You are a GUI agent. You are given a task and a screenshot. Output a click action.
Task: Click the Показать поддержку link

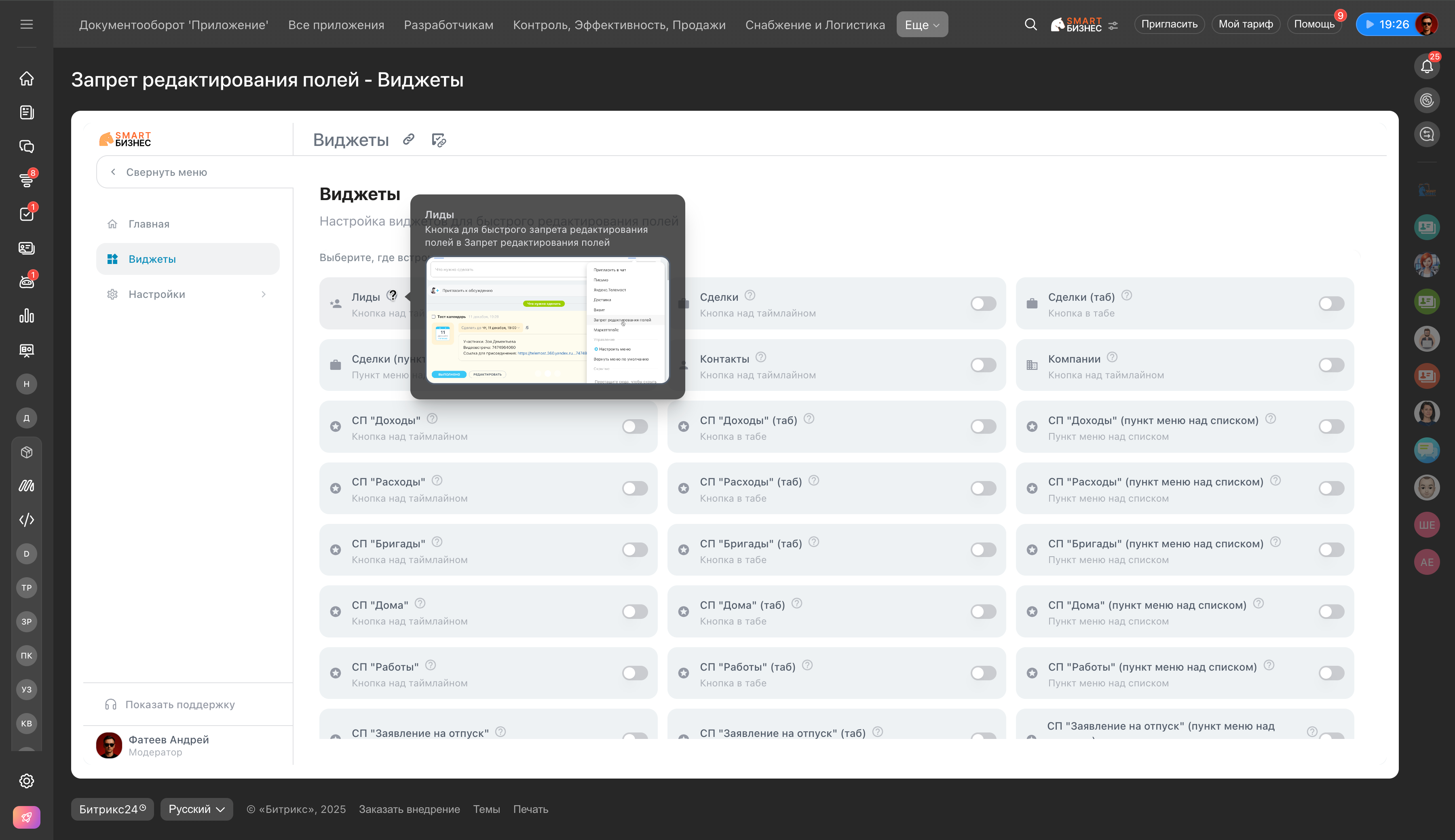[179, 705]
